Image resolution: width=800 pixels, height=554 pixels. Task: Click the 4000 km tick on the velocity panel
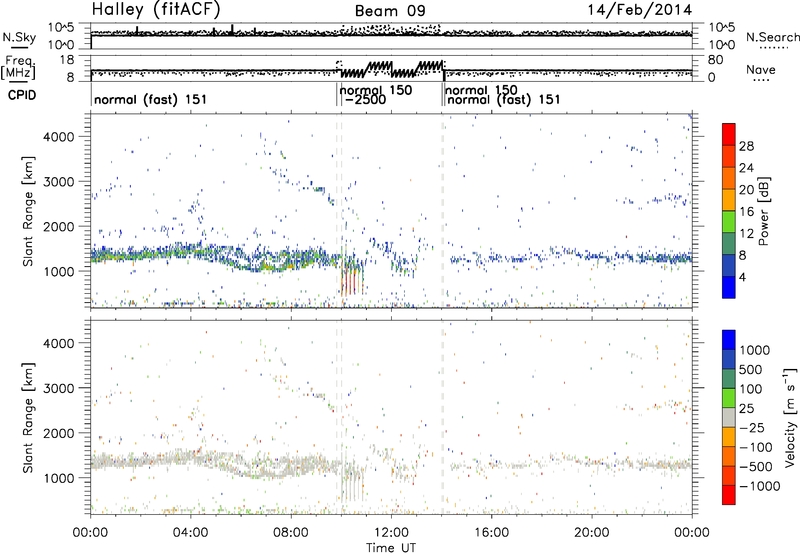pos(58,343)
